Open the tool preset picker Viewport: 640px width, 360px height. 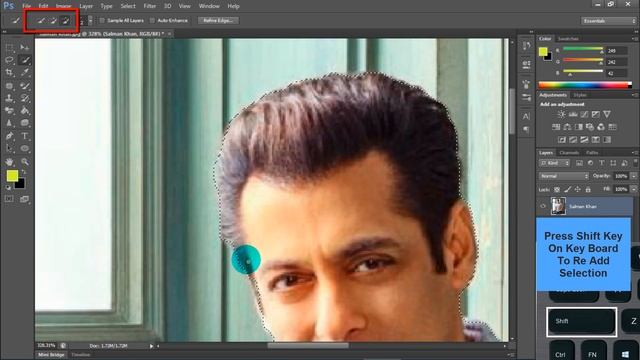click(16, 20)
